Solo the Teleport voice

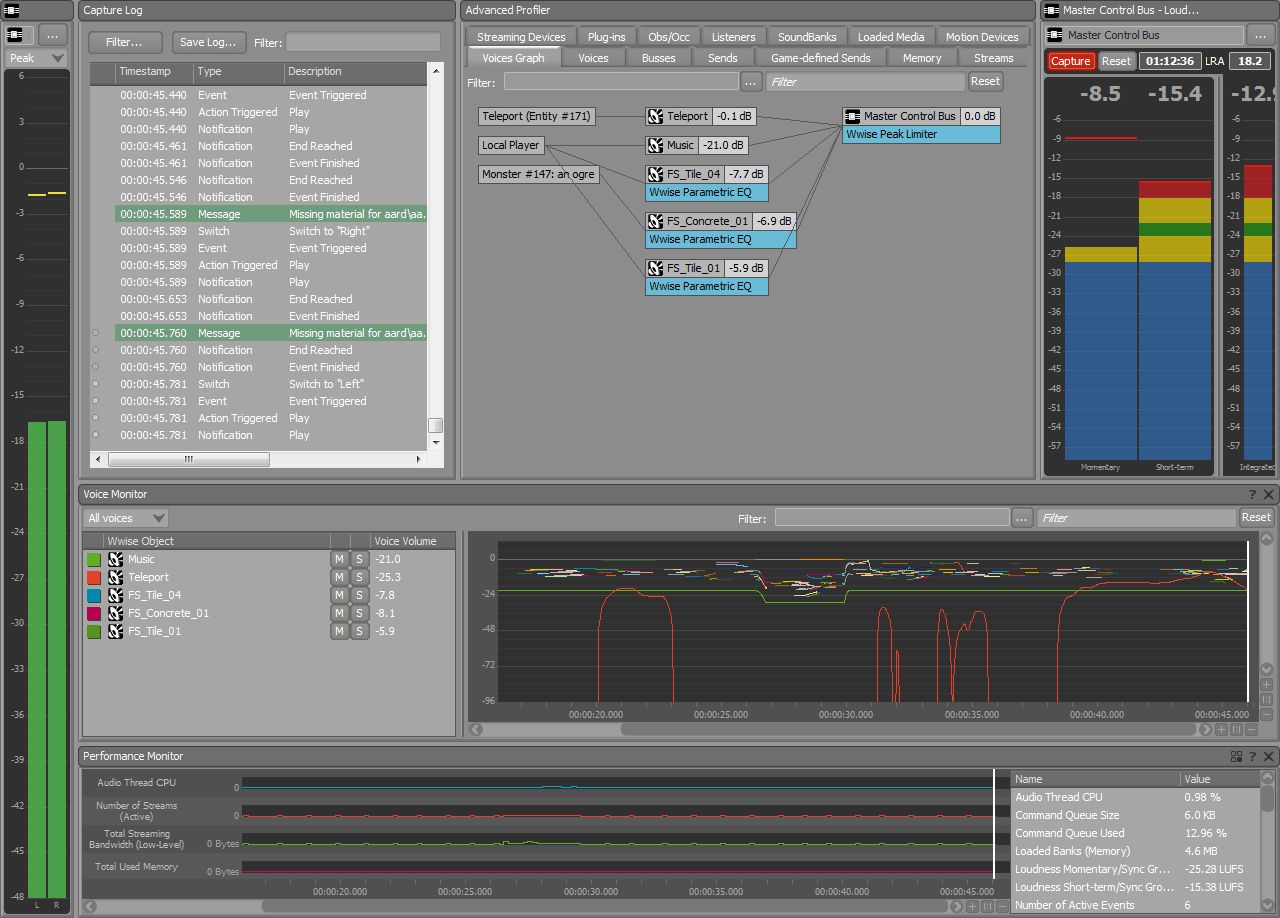(x=359, y=577)
